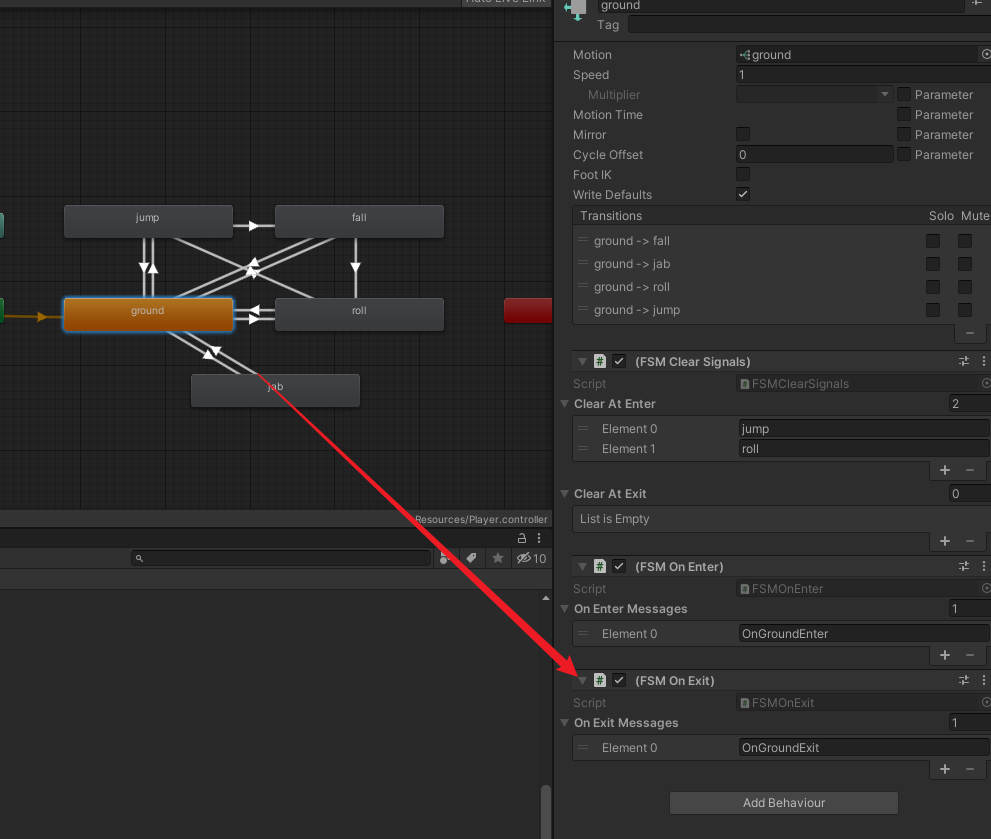This screenshot has height=839, width=991.
Task: Add element to On Enter Messages list
Action: 945,654
